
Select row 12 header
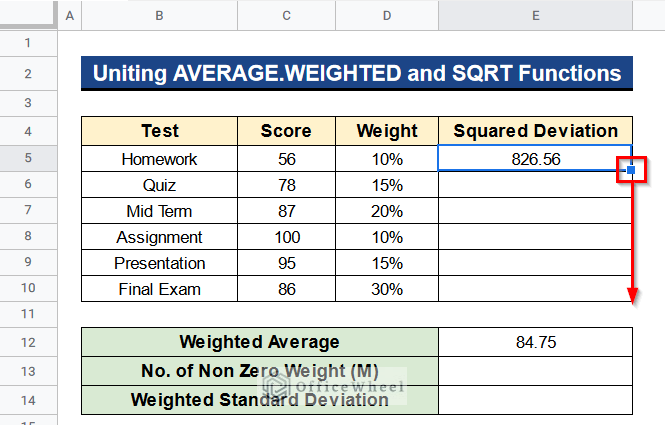[x=28, y=342]
